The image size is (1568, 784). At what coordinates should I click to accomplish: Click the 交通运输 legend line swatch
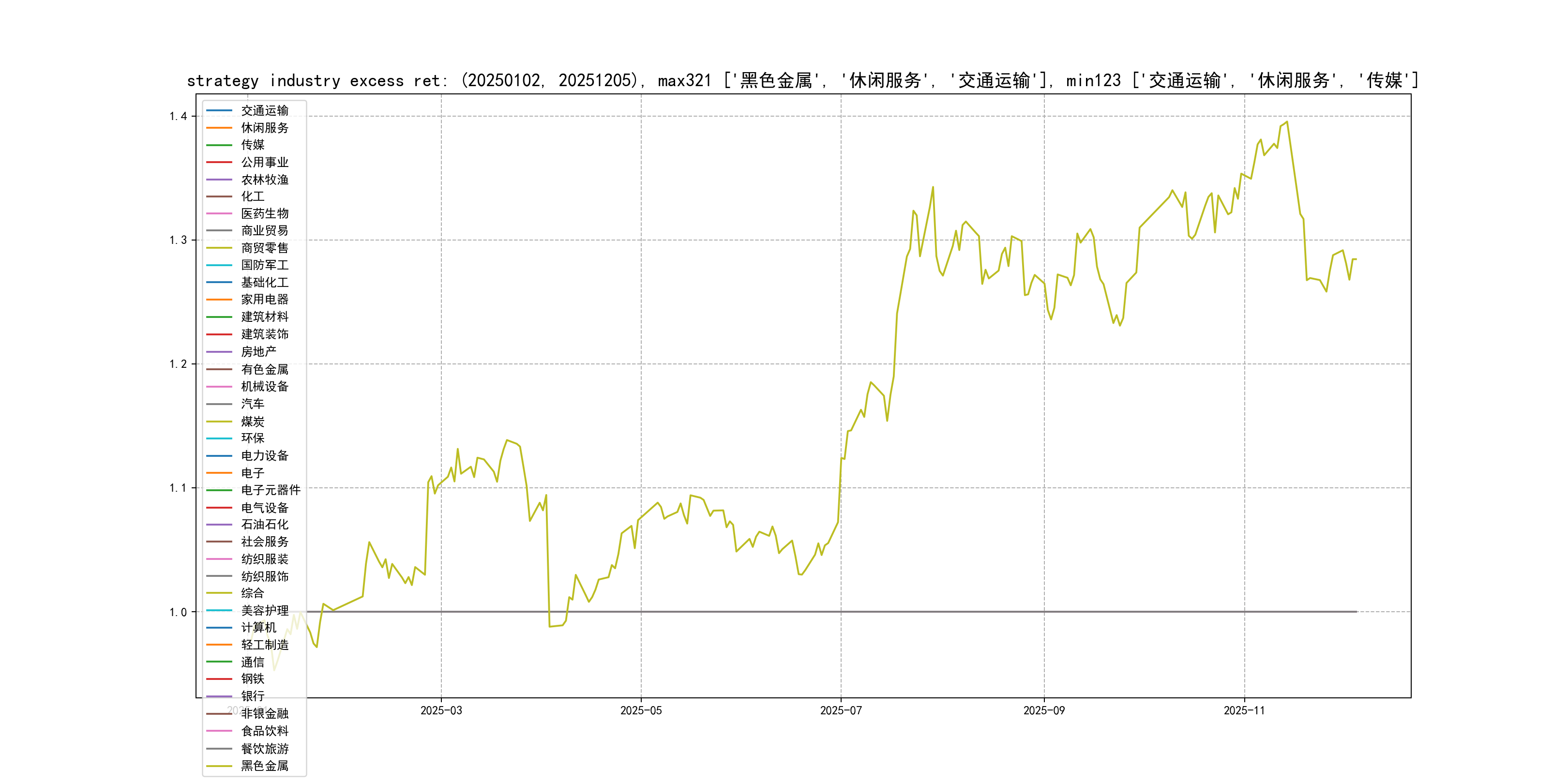click(x=219, y=111)
